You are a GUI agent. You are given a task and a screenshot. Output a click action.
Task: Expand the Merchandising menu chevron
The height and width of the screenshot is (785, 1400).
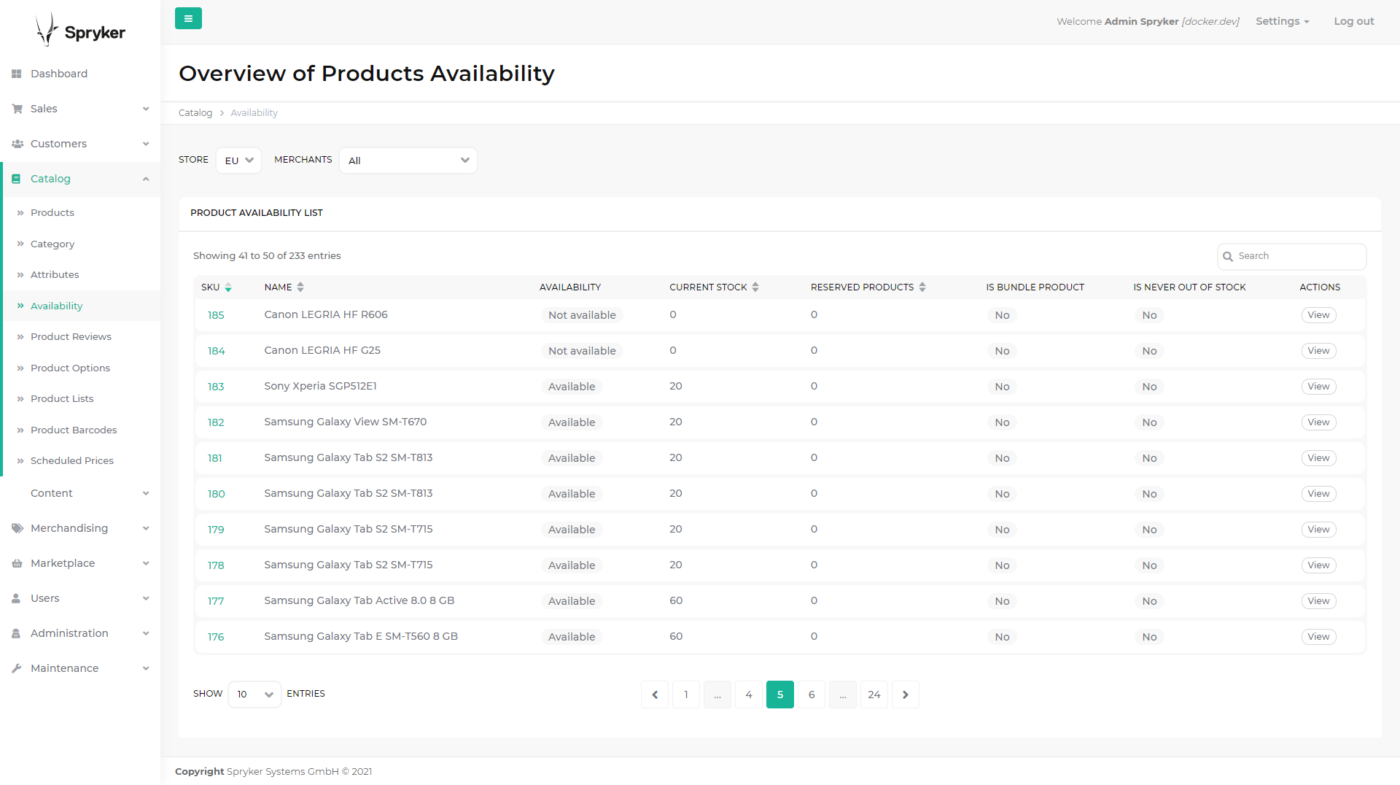(146, 528)
